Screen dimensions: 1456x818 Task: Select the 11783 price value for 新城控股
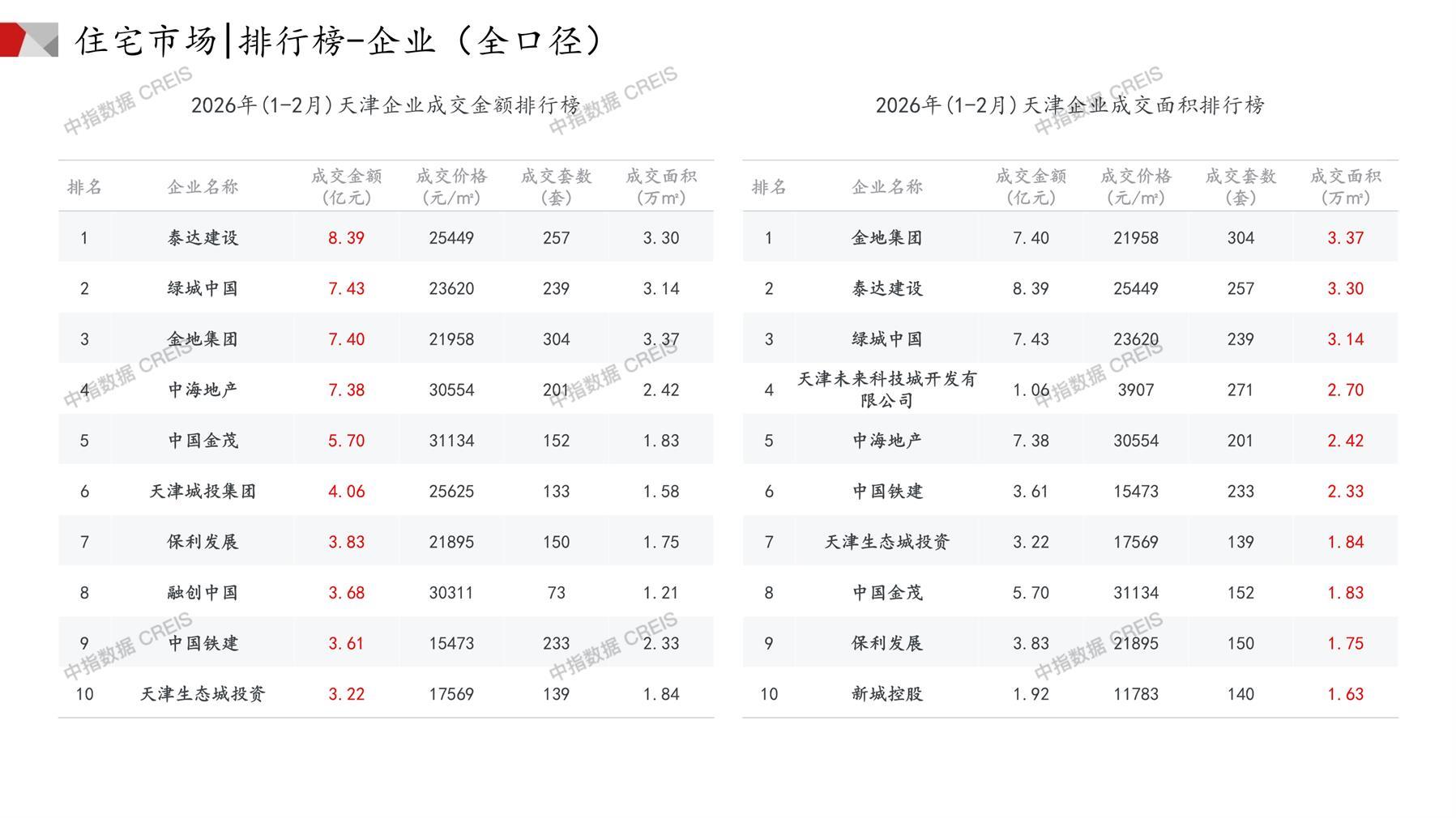1135,694
